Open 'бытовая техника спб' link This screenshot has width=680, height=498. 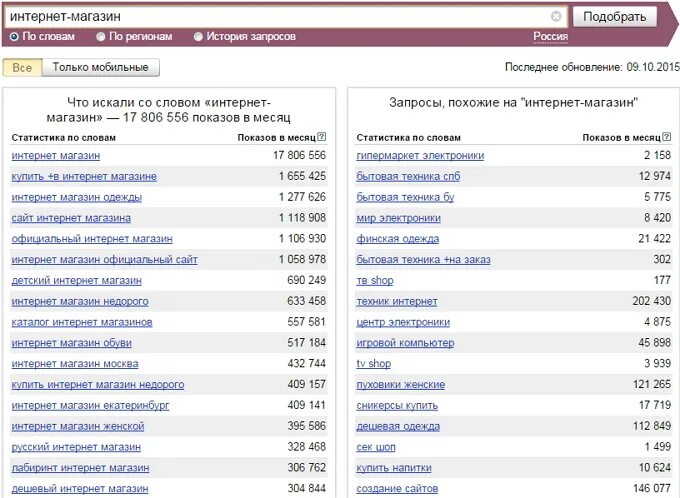(408, 176)
